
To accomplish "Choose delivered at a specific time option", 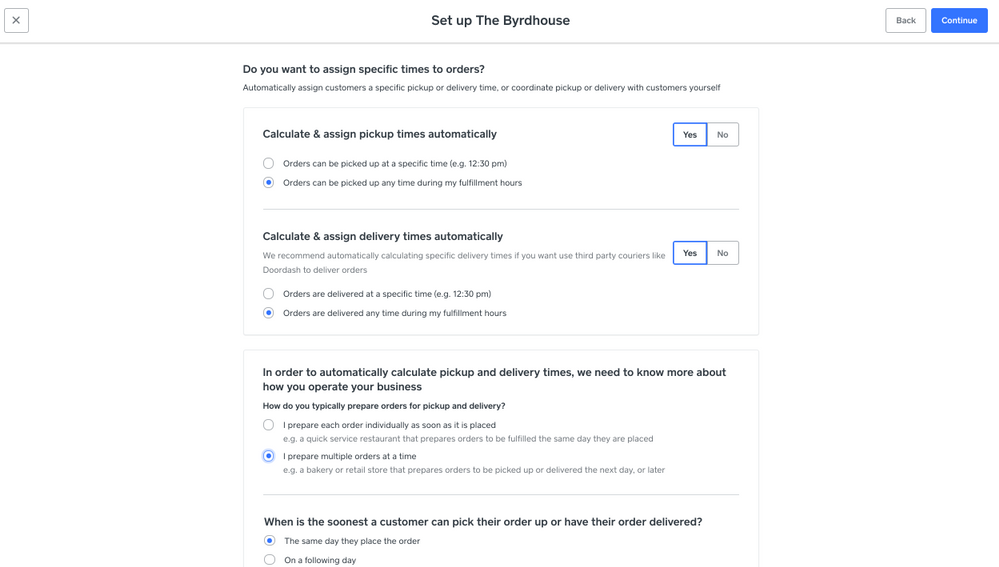I will 268,294.
